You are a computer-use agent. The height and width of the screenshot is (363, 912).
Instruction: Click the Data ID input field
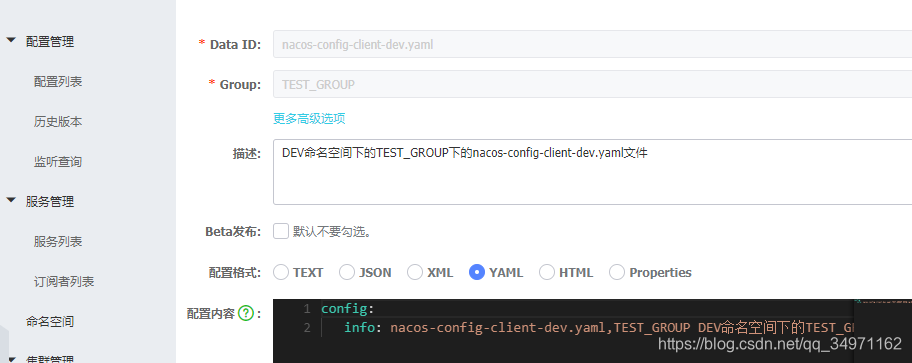[x=592, y=44]
